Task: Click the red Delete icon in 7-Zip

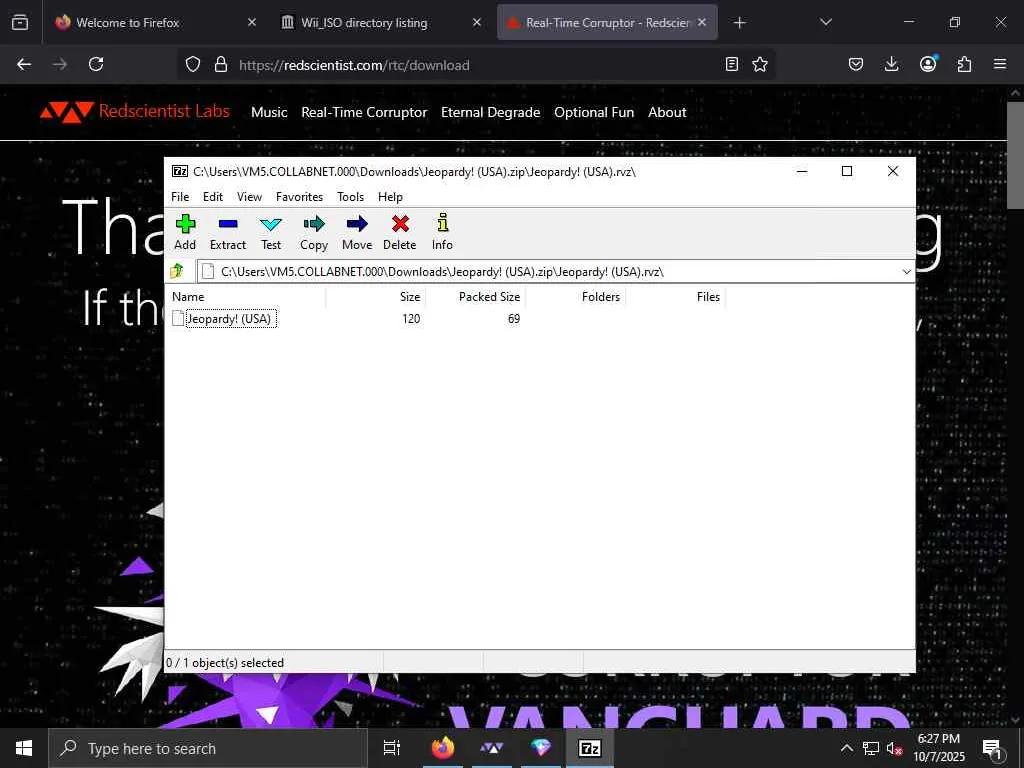Action: pos(400,232)
